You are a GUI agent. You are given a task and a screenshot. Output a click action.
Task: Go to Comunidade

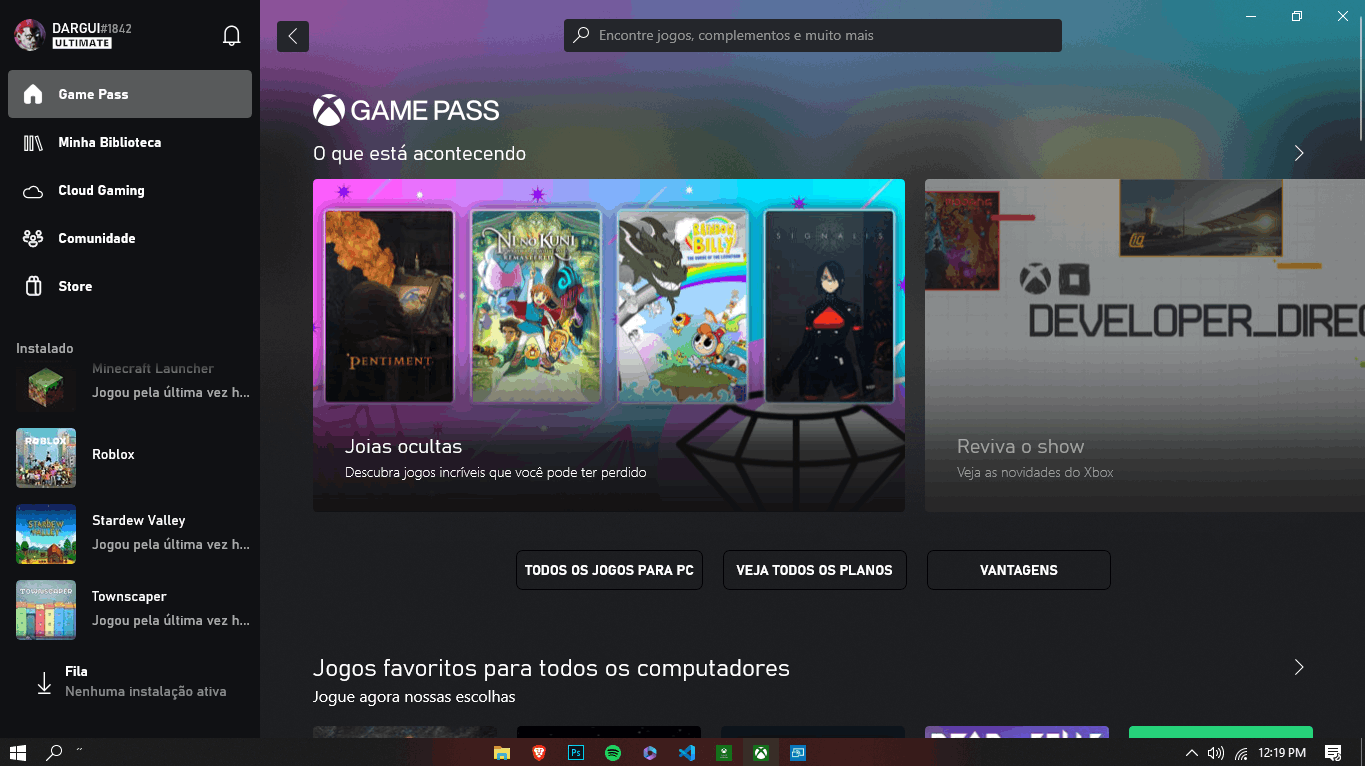130,238
